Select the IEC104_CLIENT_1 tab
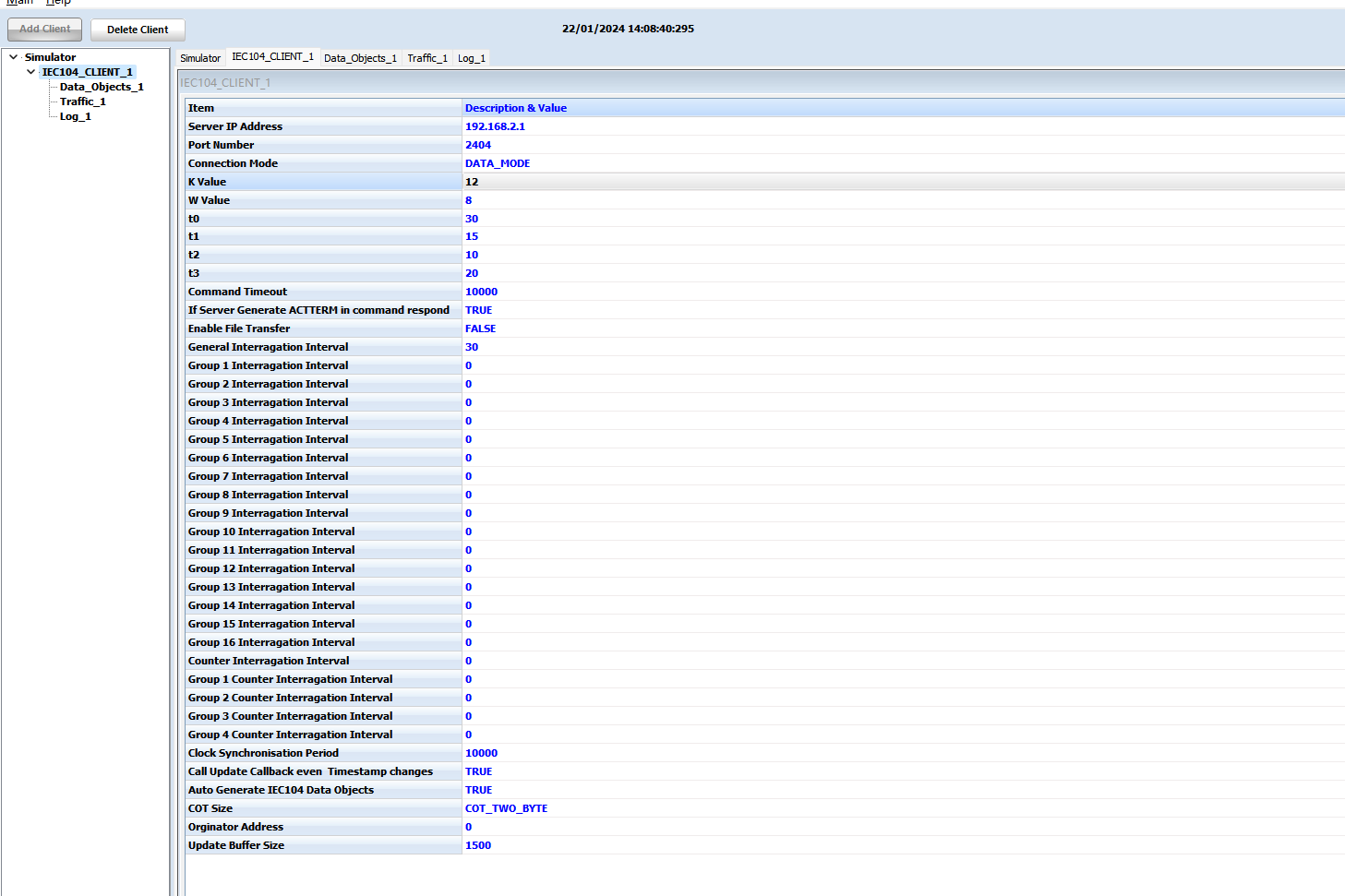The height and width of the screenshot is (896, 1345). (x=272, y=57)
